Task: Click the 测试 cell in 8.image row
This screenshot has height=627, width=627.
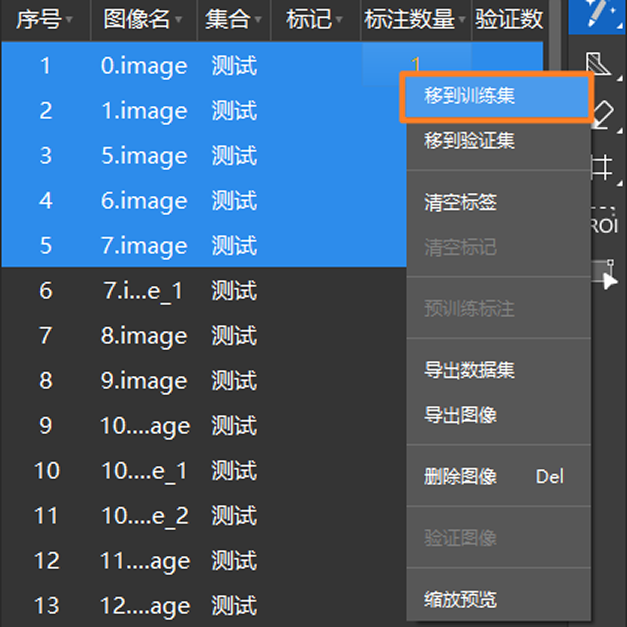Action: [234, 335]
